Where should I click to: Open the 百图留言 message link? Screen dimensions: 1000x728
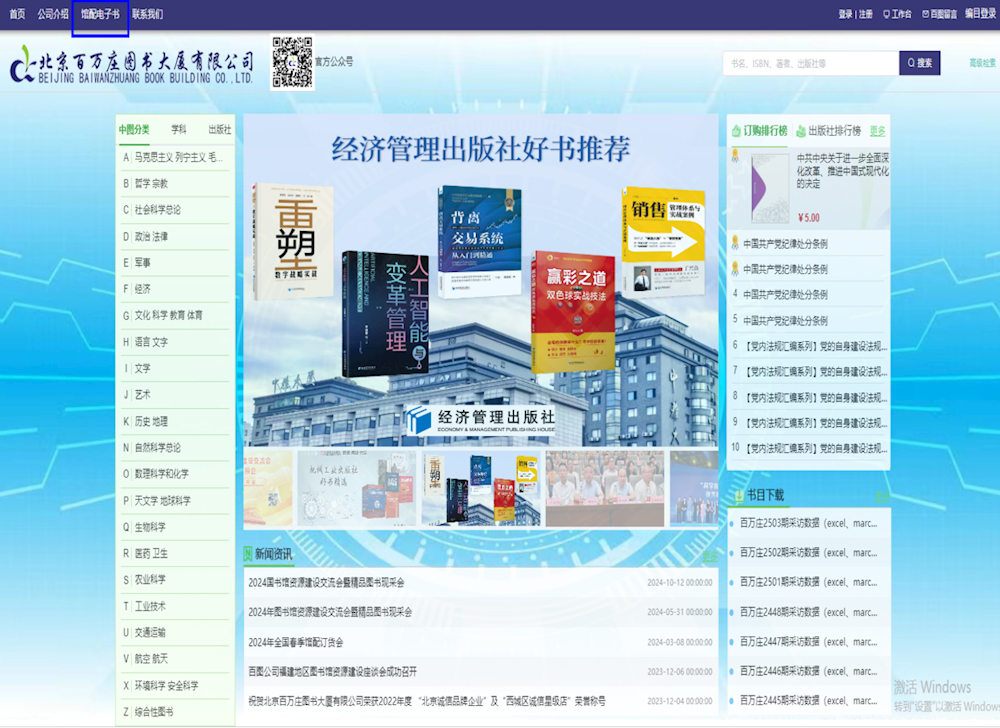(939, 14)
